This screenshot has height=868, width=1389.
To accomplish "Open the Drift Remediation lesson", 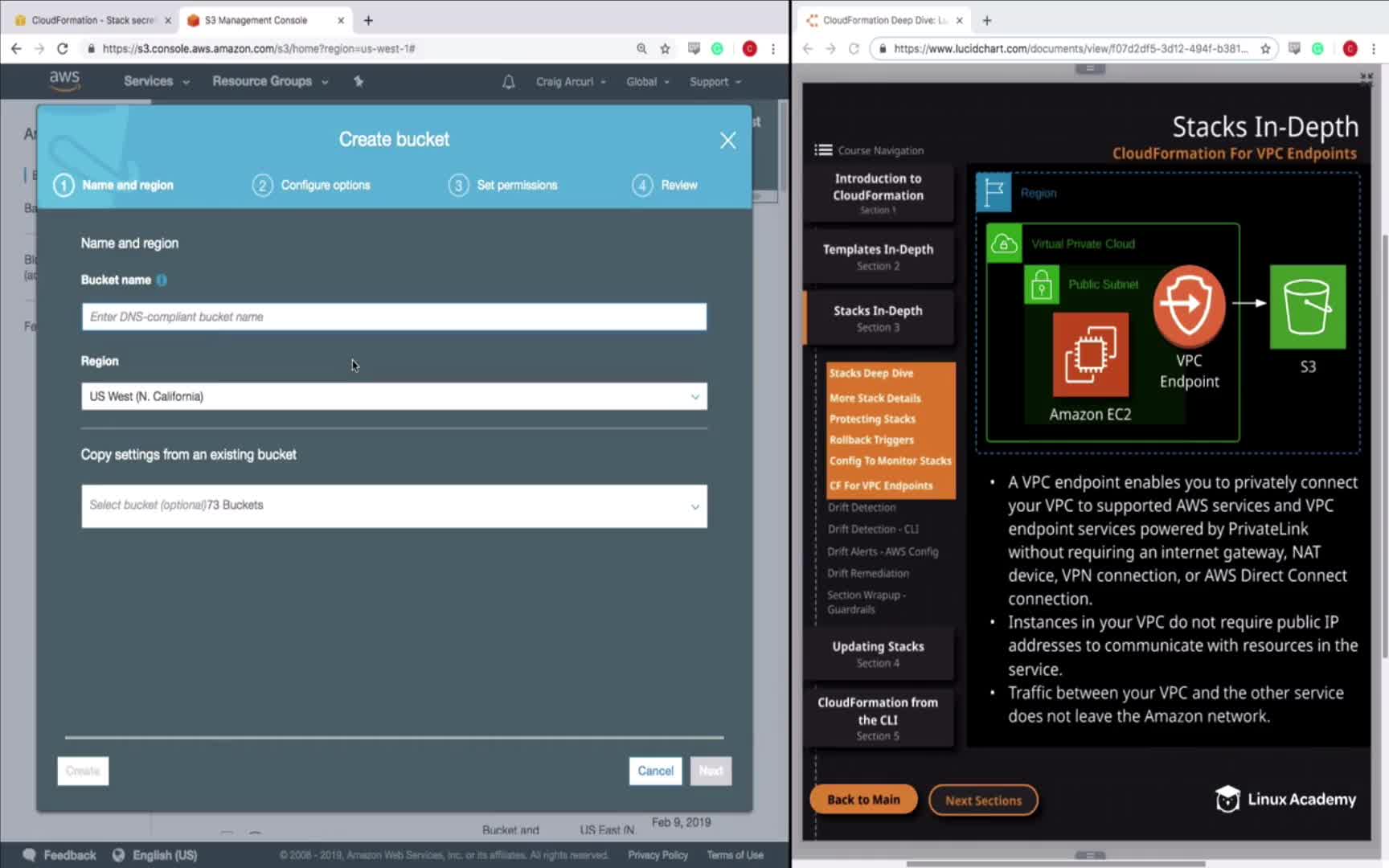I will (x=868, y=573).
